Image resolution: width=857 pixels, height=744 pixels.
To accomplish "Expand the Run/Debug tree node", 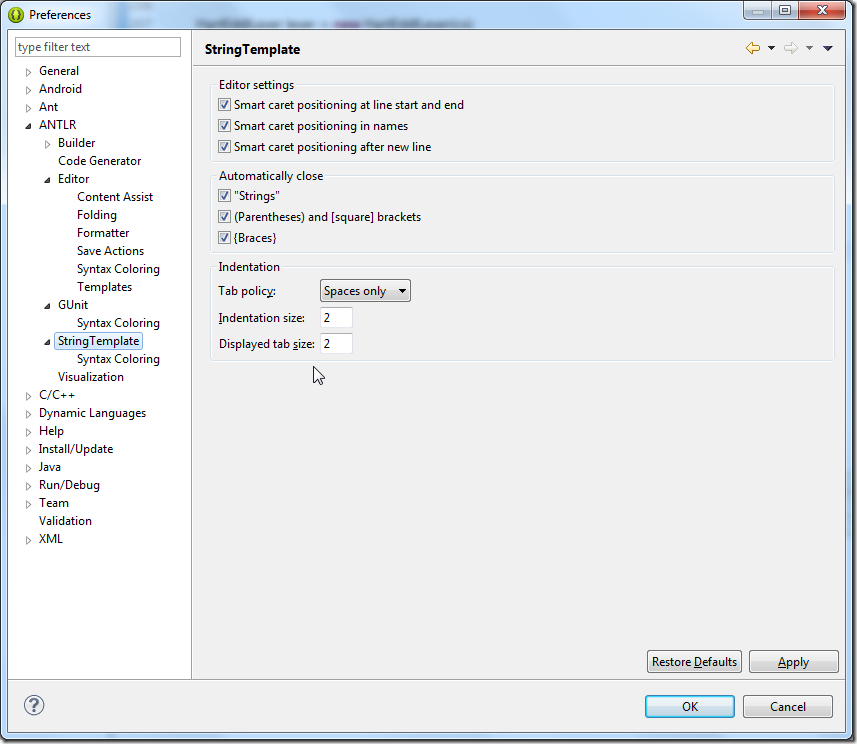I will [28, 486].
